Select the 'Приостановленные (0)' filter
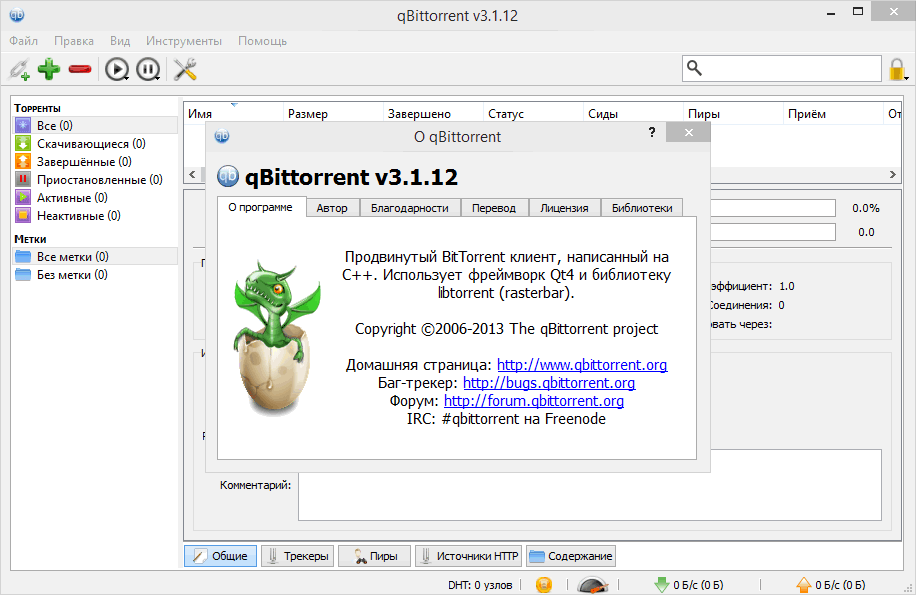This screenshot has height=595, width=916. coord(95,180)
